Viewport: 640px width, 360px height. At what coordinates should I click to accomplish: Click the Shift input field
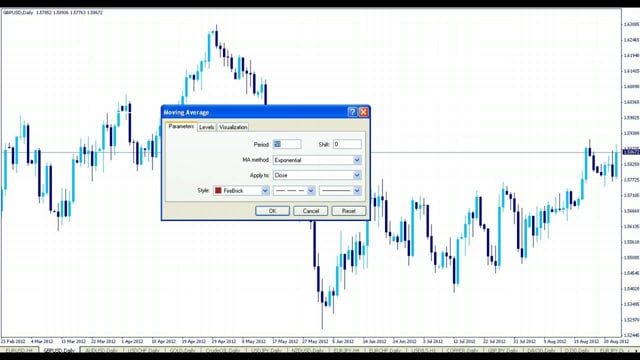coord(347,144)
